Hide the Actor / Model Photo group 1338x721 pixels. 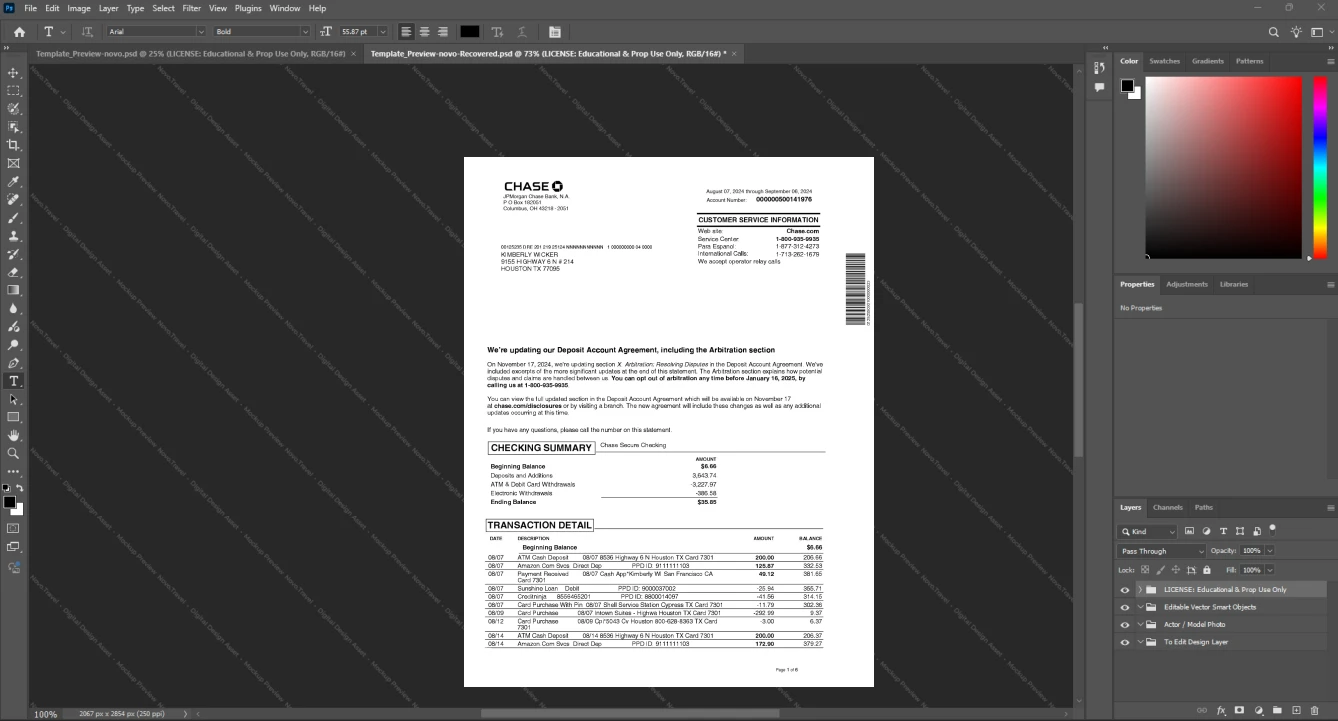coord(1125,625)
